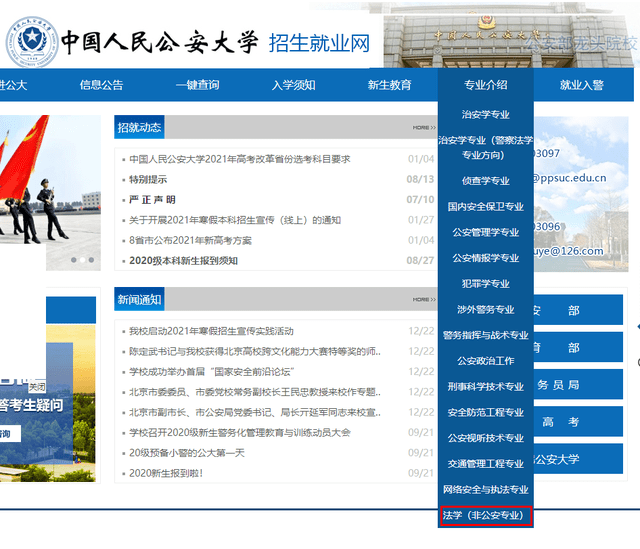Choose 刑事科学技术专业 from the dropdown
This screenshot has width=640, height=549.
[x=486, y=387]
